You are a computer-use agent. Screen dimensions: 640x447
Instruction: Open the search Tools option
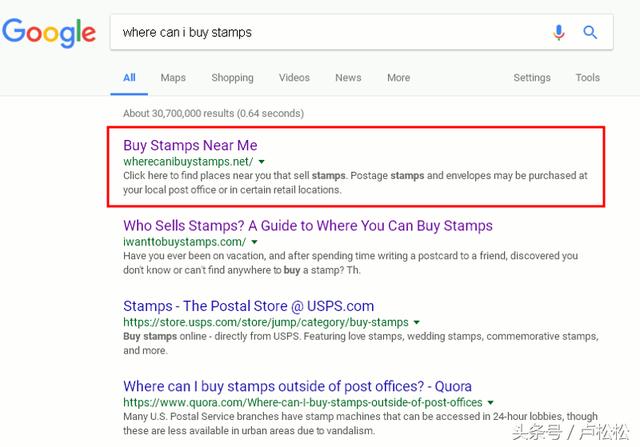coord(588,78)
